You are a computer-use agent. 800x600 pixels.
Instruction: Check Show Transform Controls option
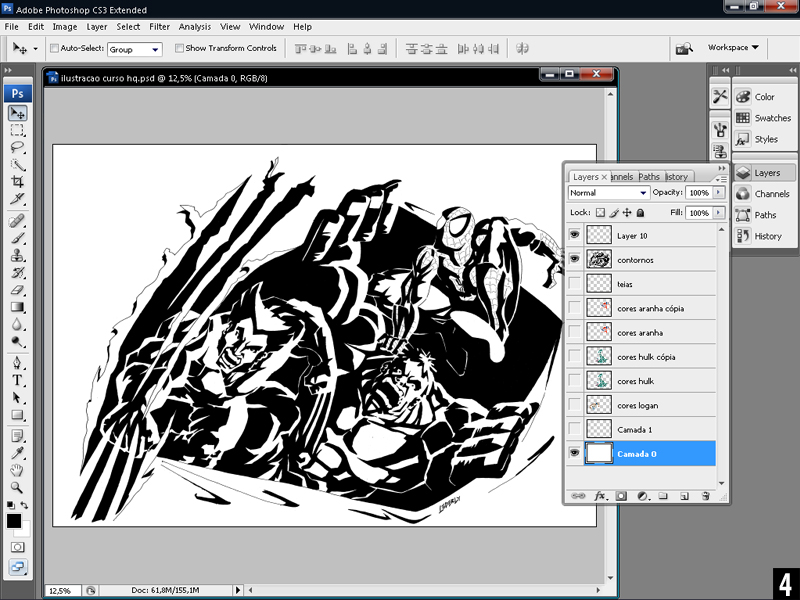tap(180, 48)
